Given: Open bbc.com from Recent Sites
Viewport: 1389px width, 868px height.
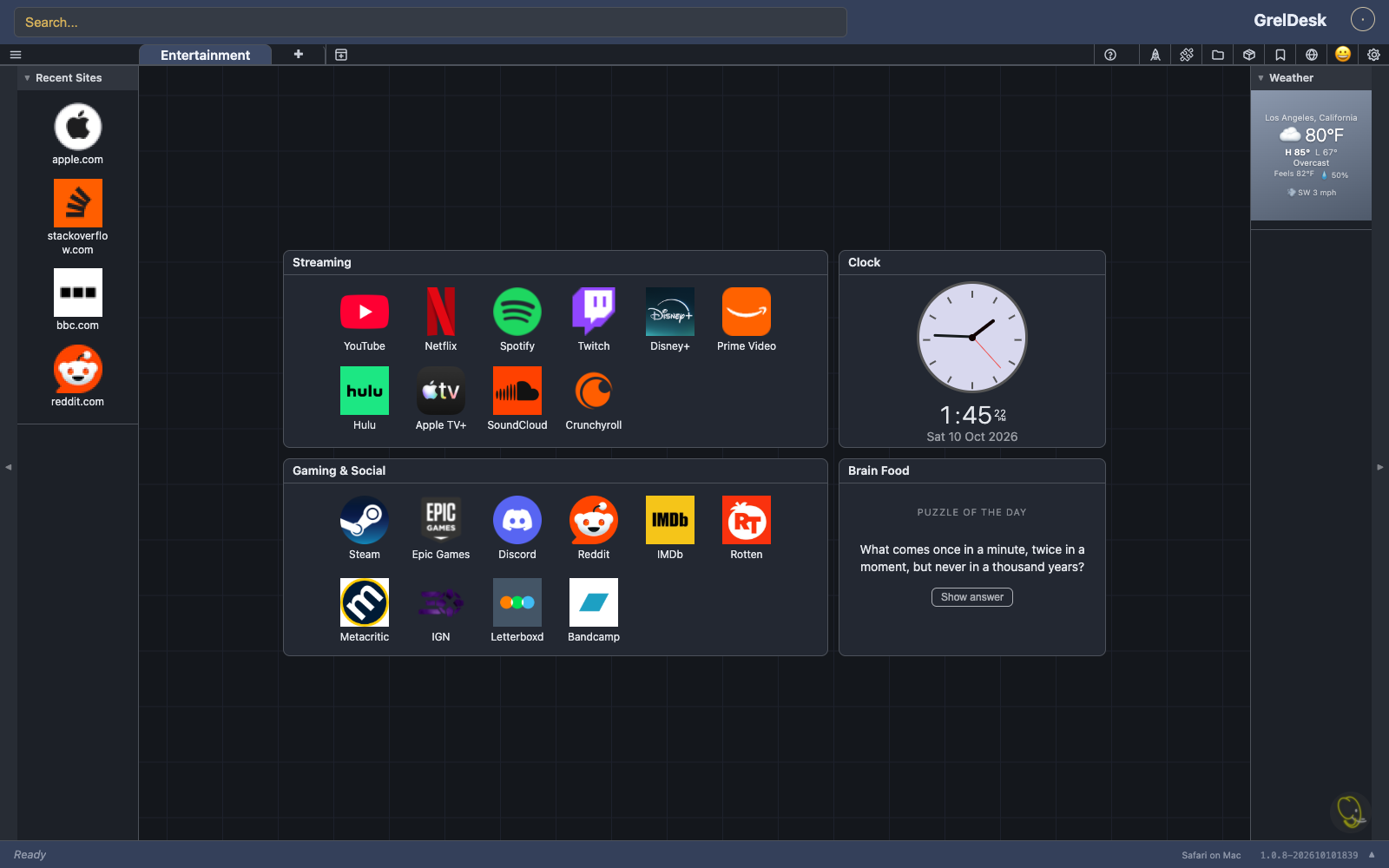Looking at the screenshot, I should (78, 299).
